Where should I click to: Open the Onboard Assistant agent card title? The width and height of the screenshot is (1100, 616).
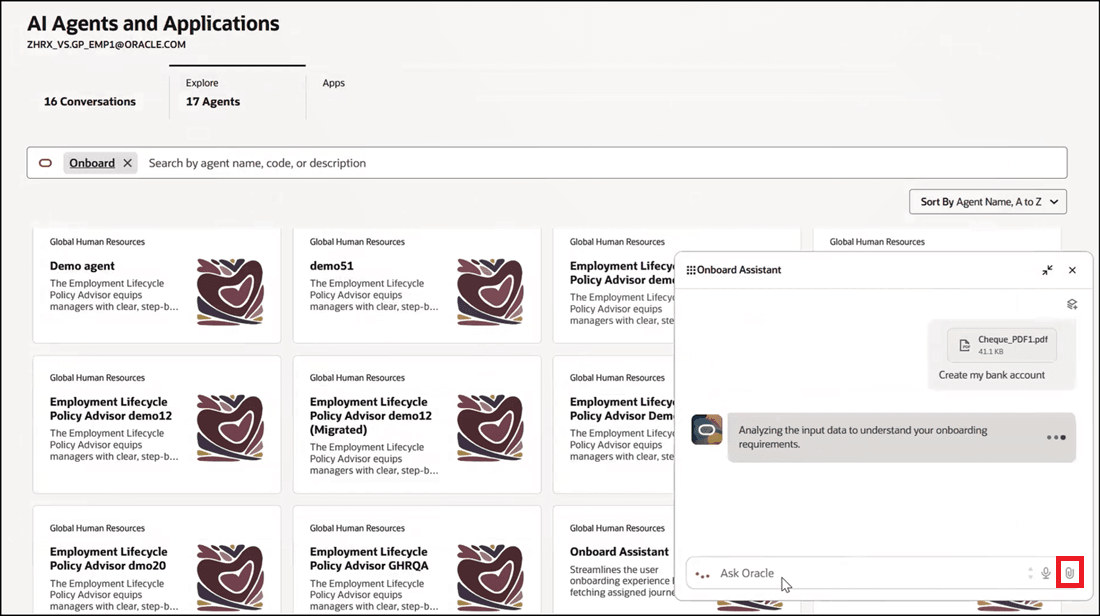point(619,552)
